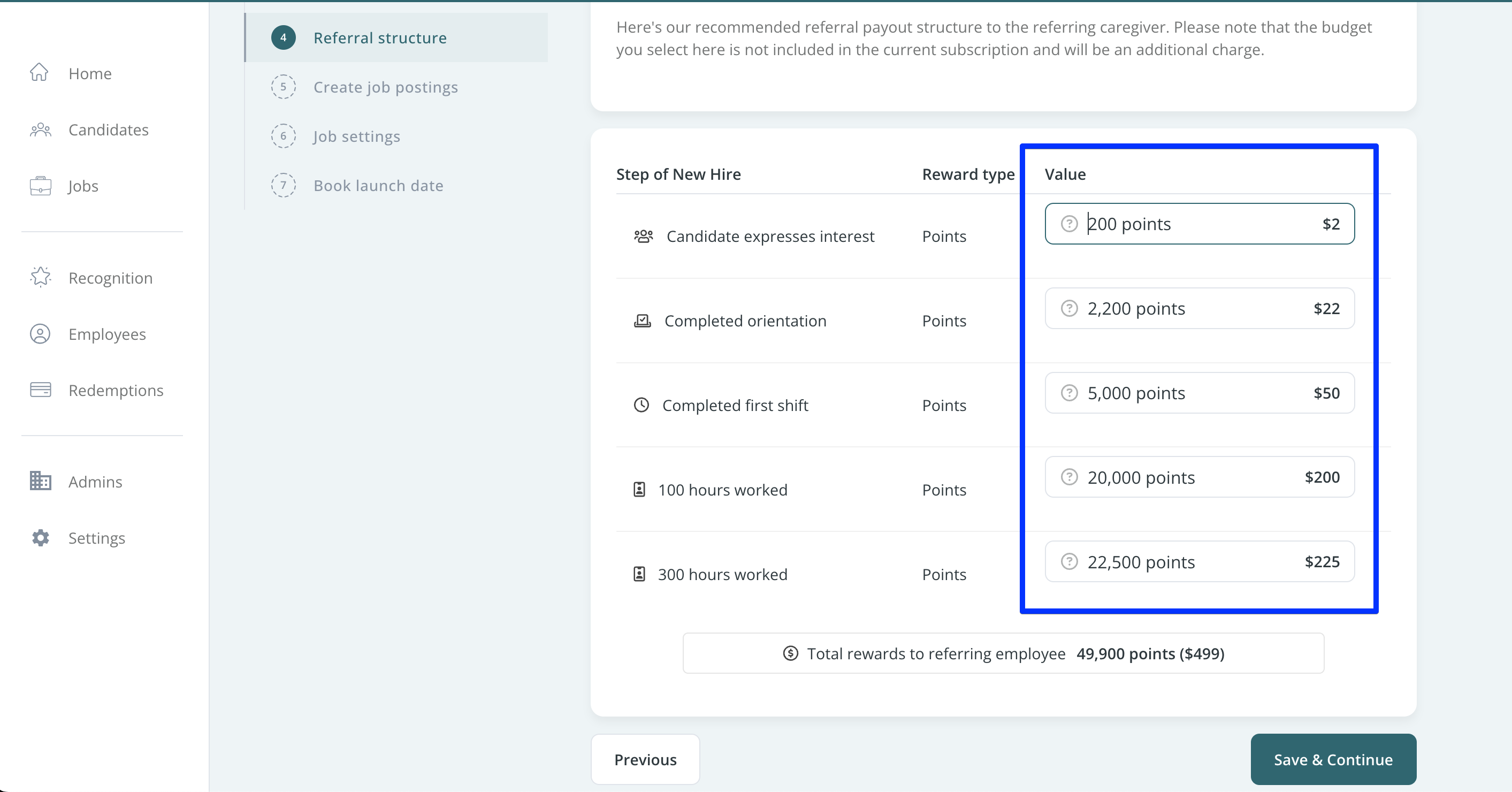
Task: Focus the 2,200 points value field
Action: [1199, 308]
